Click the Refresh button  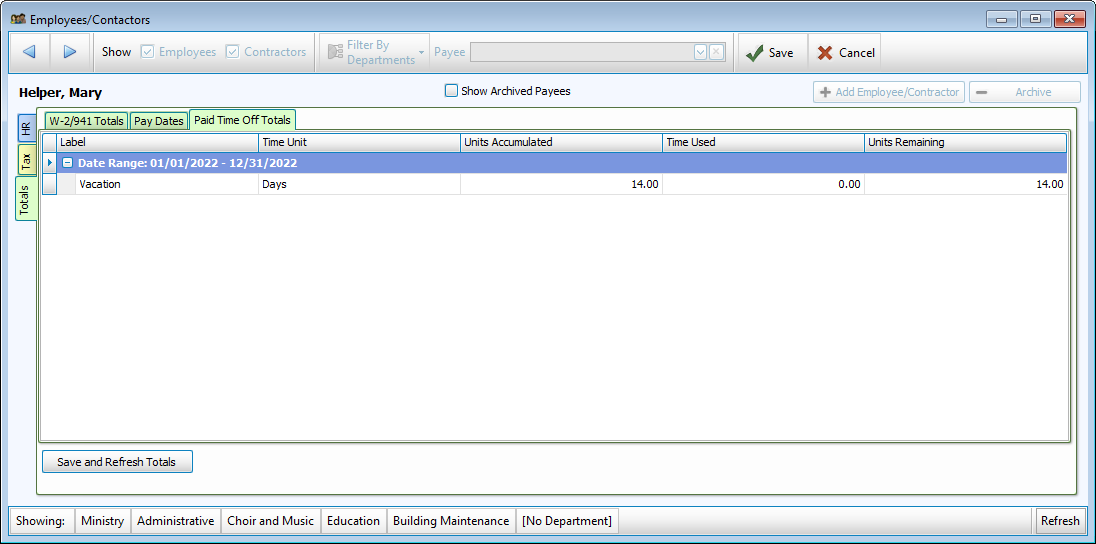[x=1059, y=521]
